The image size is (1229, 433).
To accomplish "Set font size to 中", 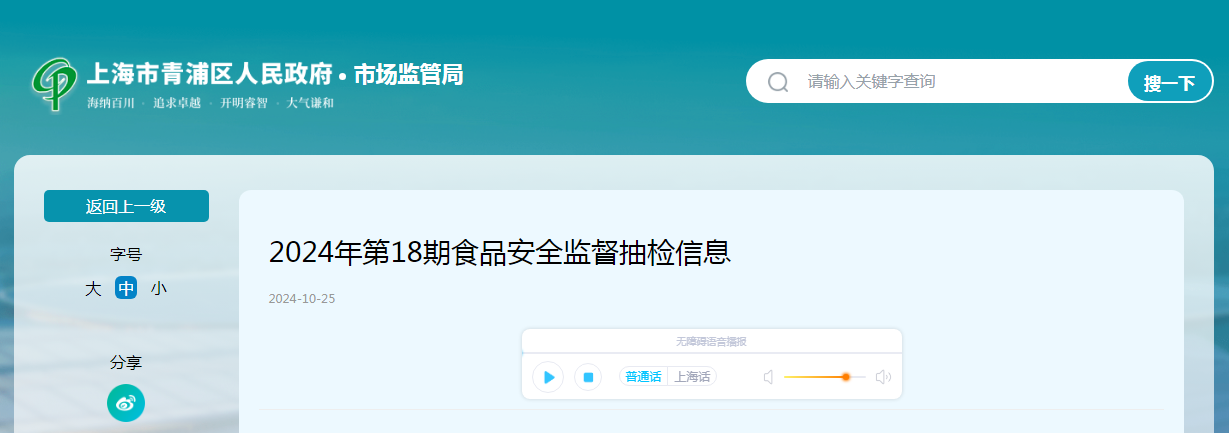I will (126, 288).
